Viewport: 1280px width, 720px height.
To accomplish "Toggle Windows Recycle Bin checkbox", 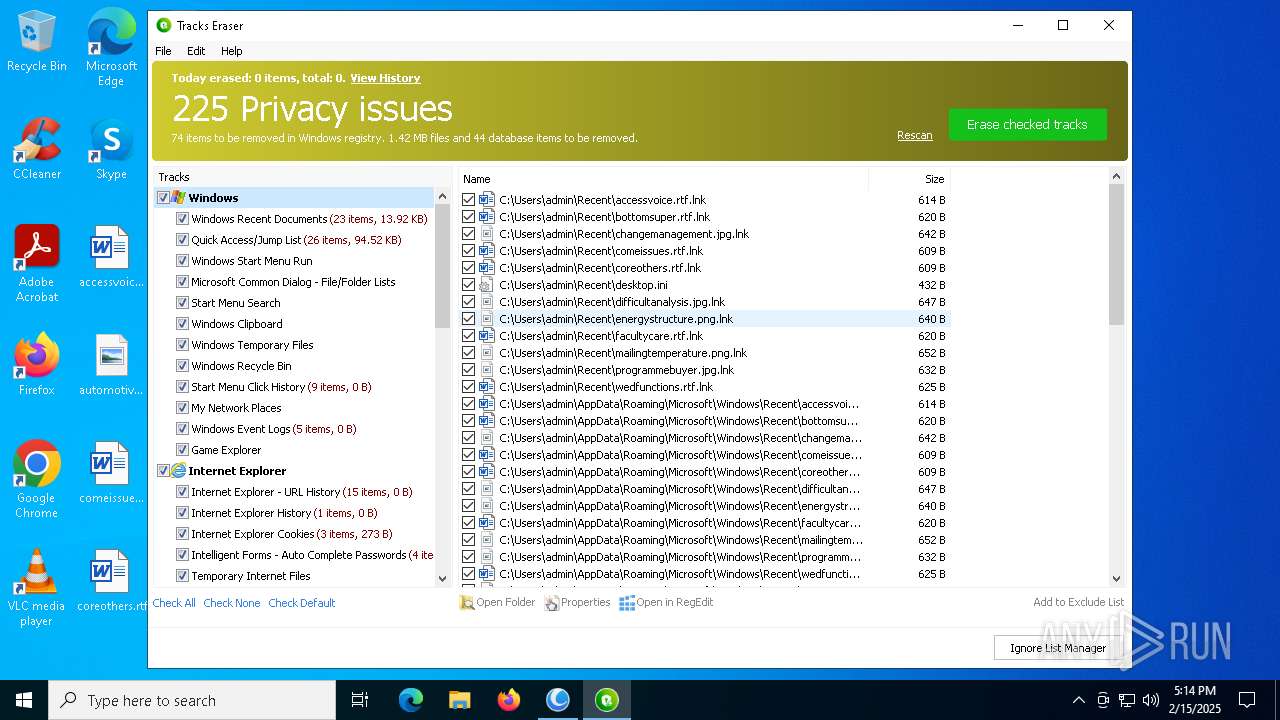I will coord(182,365).
